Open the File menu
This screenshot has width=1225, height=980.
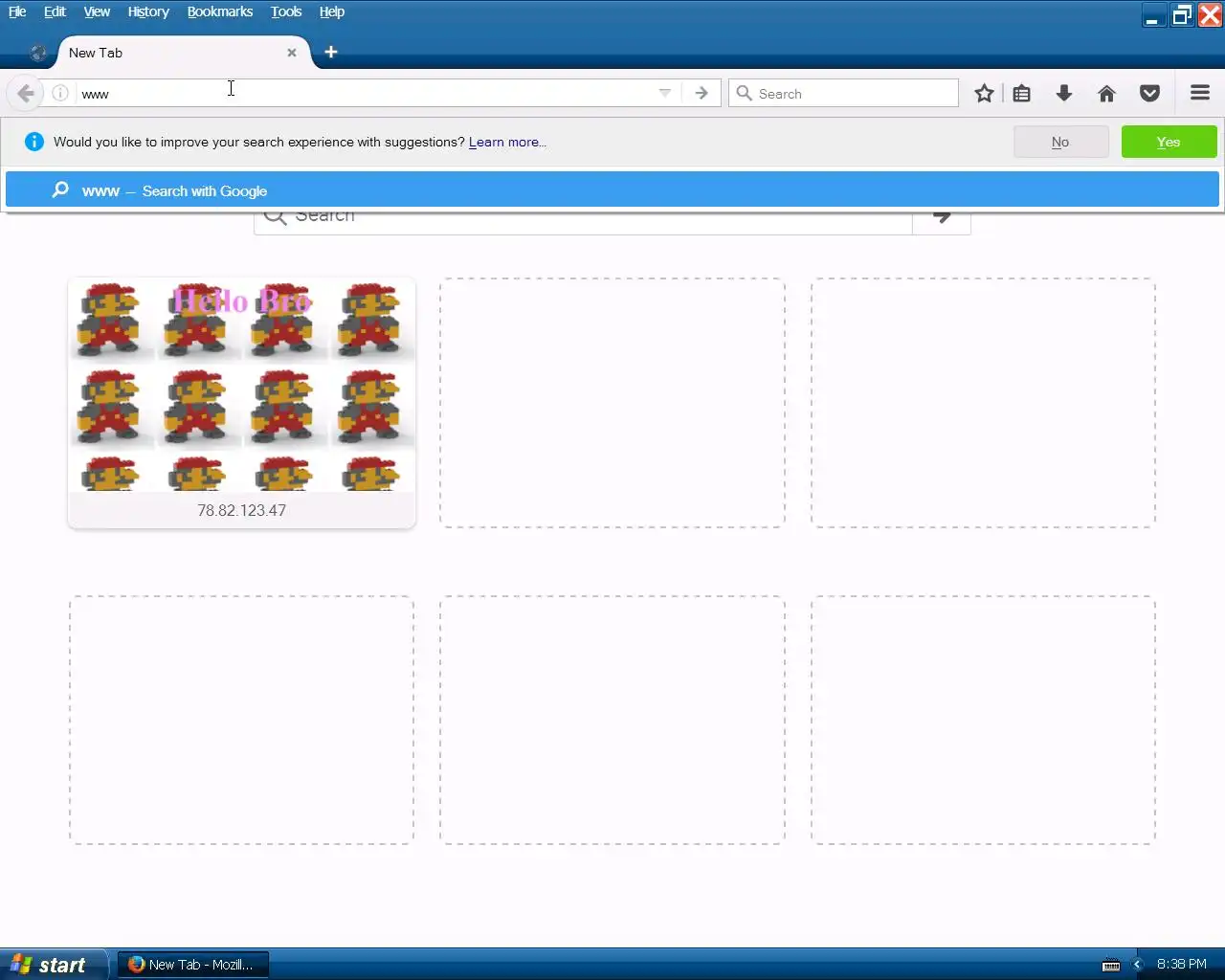coord(17,11)
